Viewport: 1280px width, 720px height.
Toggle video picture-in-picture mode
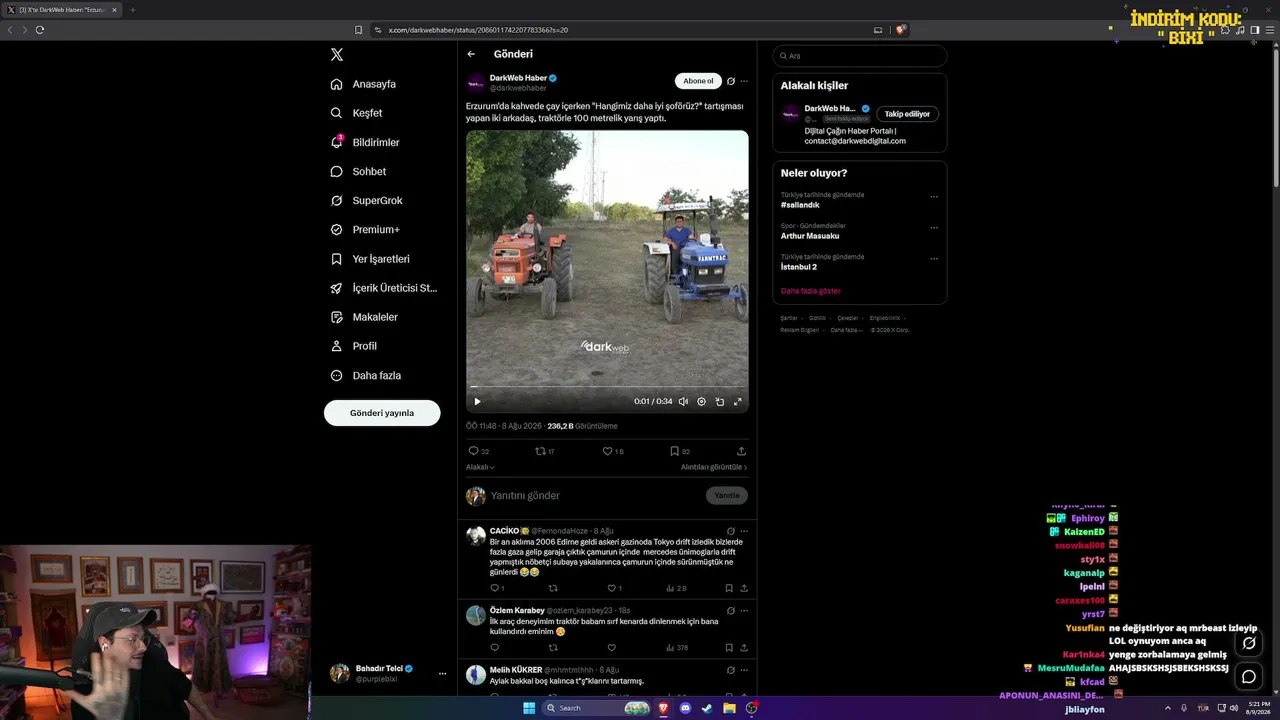pos(719,401)
